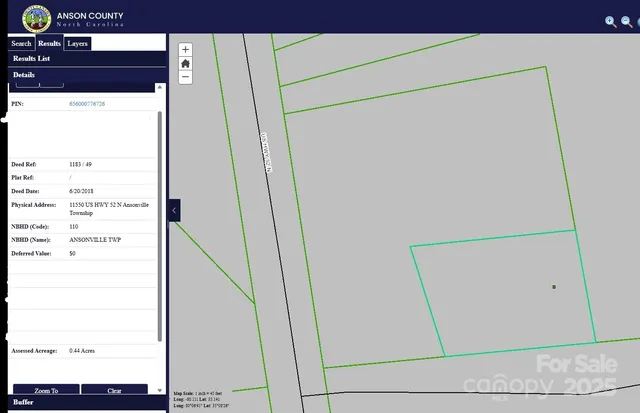Select the magnifier zoom-out tool in header
This screenshot has height=413, width=640.
pos(628,21)
